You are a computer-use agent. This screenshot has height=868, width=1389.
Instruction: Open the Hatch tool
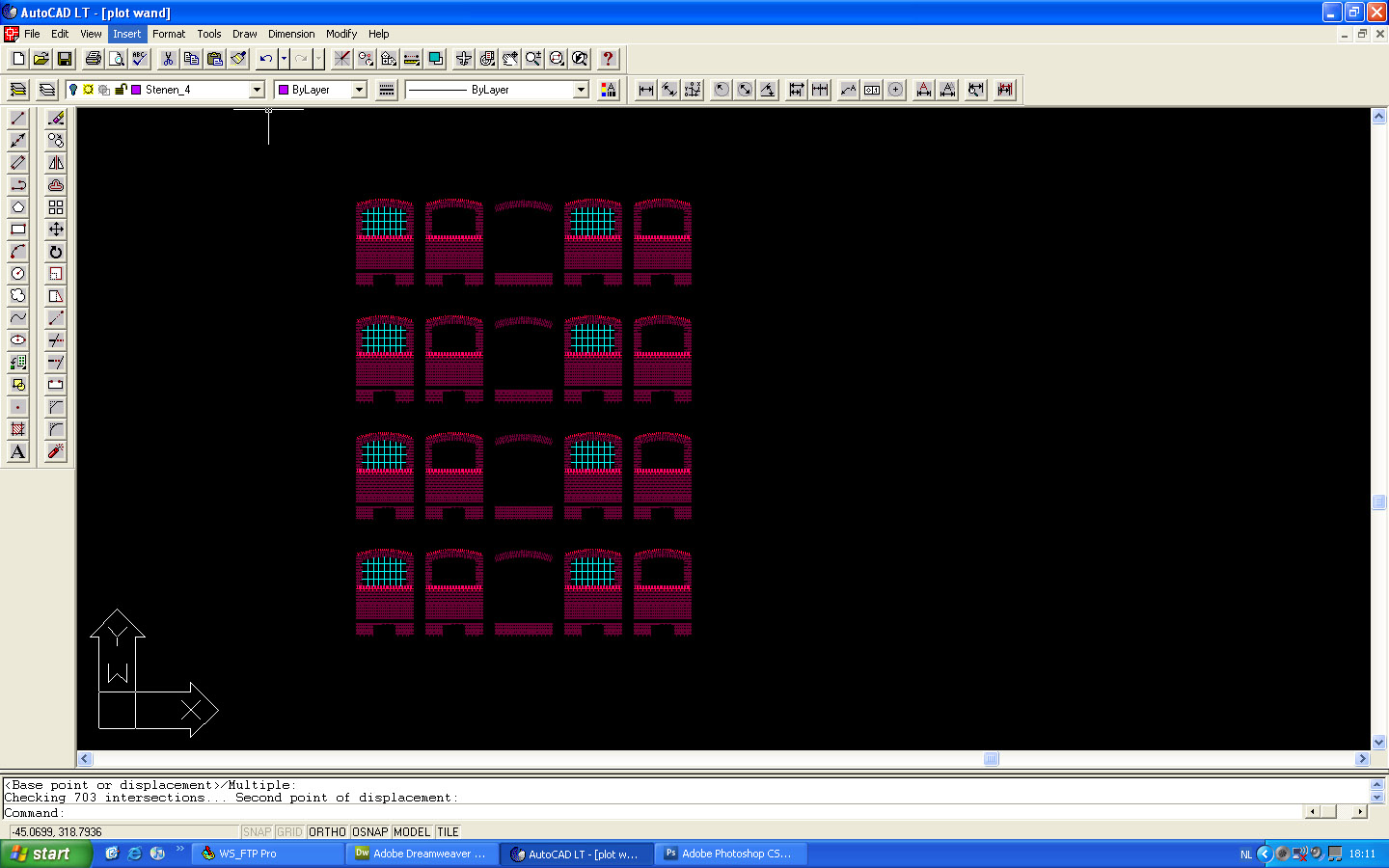[16, 429]
